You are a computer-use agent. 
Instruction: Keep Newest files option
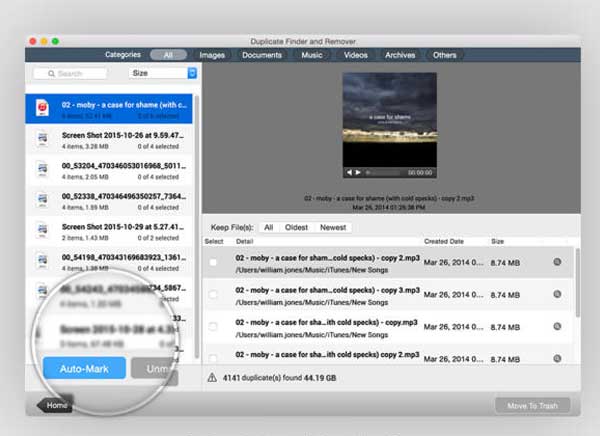point(333,227)
